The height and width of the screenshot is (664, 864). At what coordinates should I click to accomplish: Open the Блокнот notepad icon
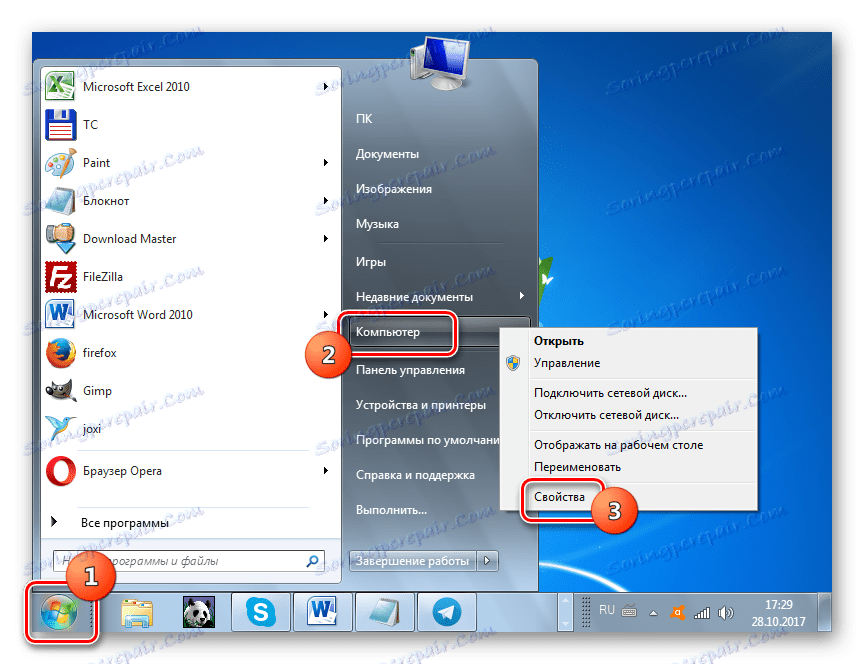point(60,201)
